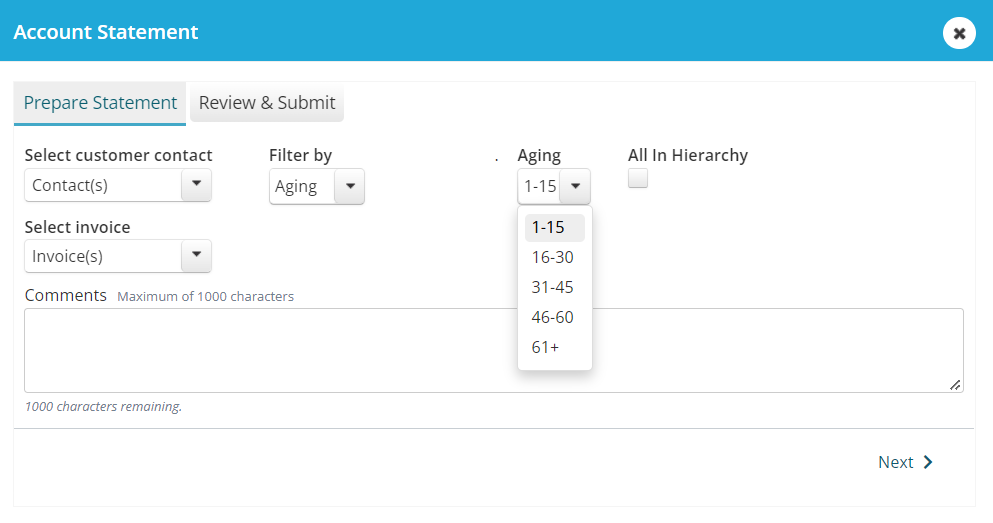Select the Prepare Statement tab
The height and width of the screenshot is (523, 993).
pos(100,103)
